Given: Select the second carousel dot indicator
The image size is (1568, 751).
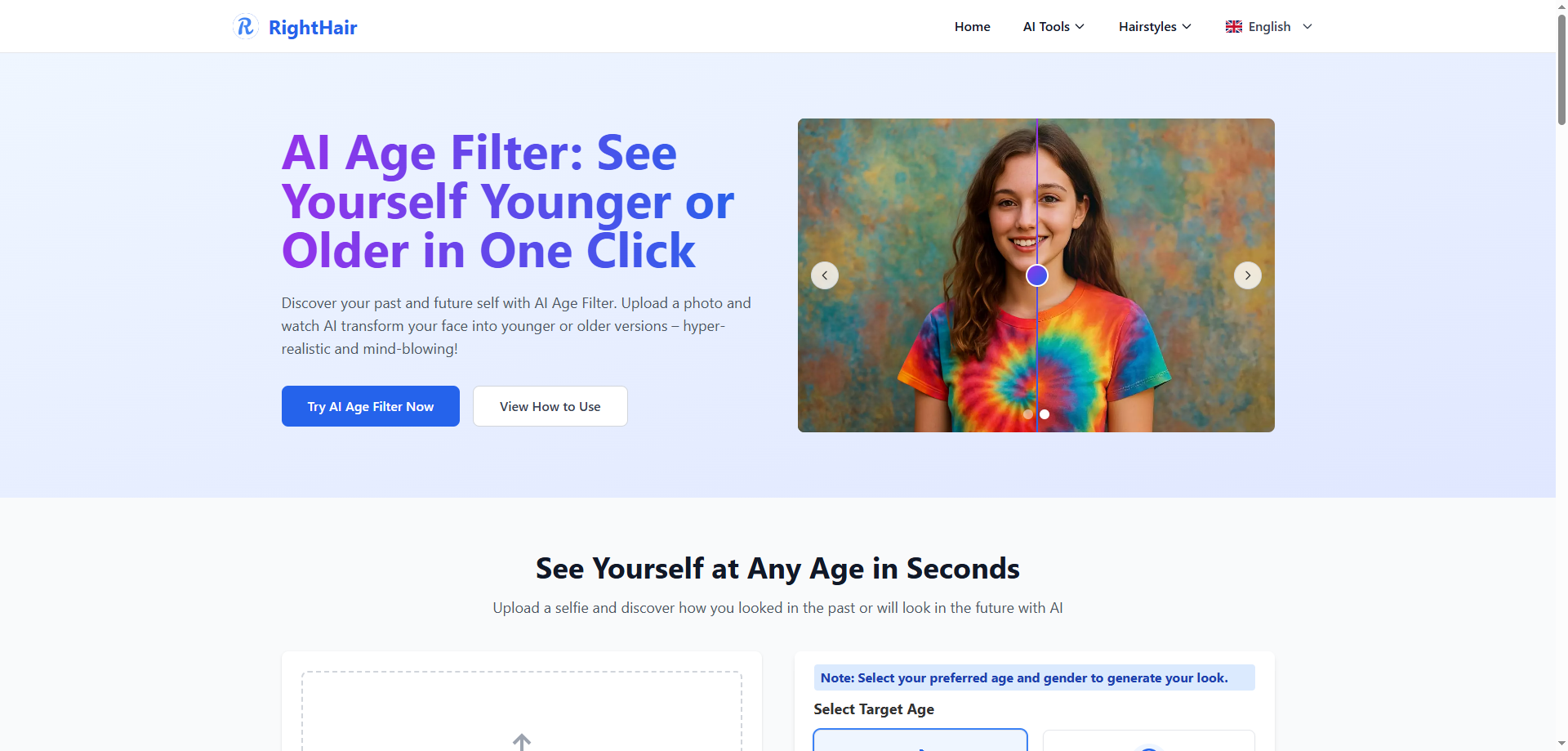Looking at the screenshot, I should click(x=1045, y=414).
